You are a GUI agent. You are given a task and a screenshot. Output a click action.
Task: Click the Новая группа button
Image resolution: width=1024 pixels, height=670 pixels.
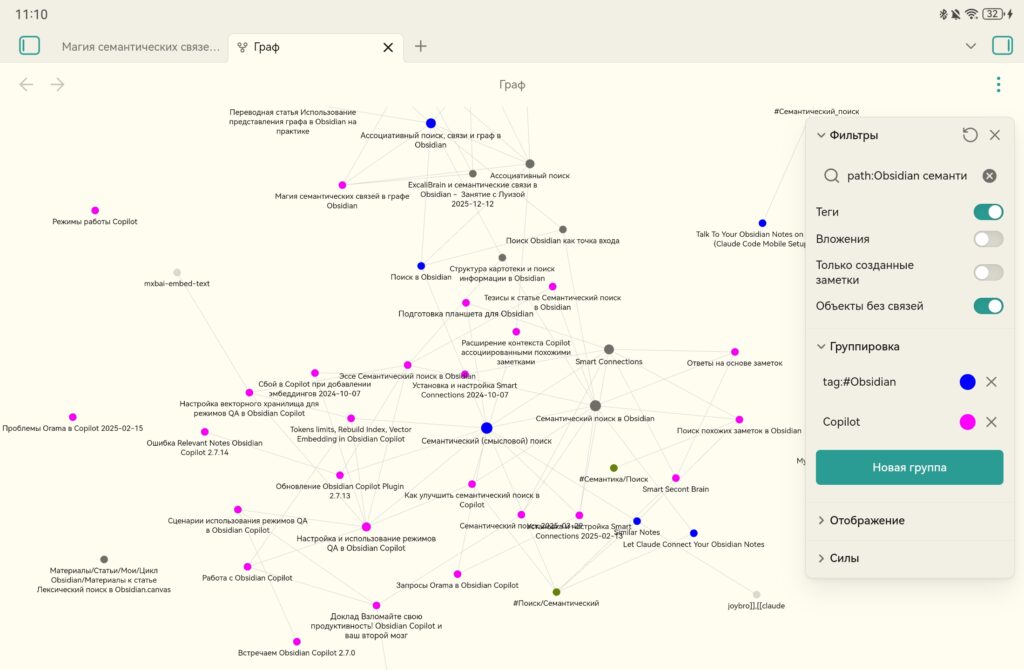pyautogui.click(x=909, y=467)
